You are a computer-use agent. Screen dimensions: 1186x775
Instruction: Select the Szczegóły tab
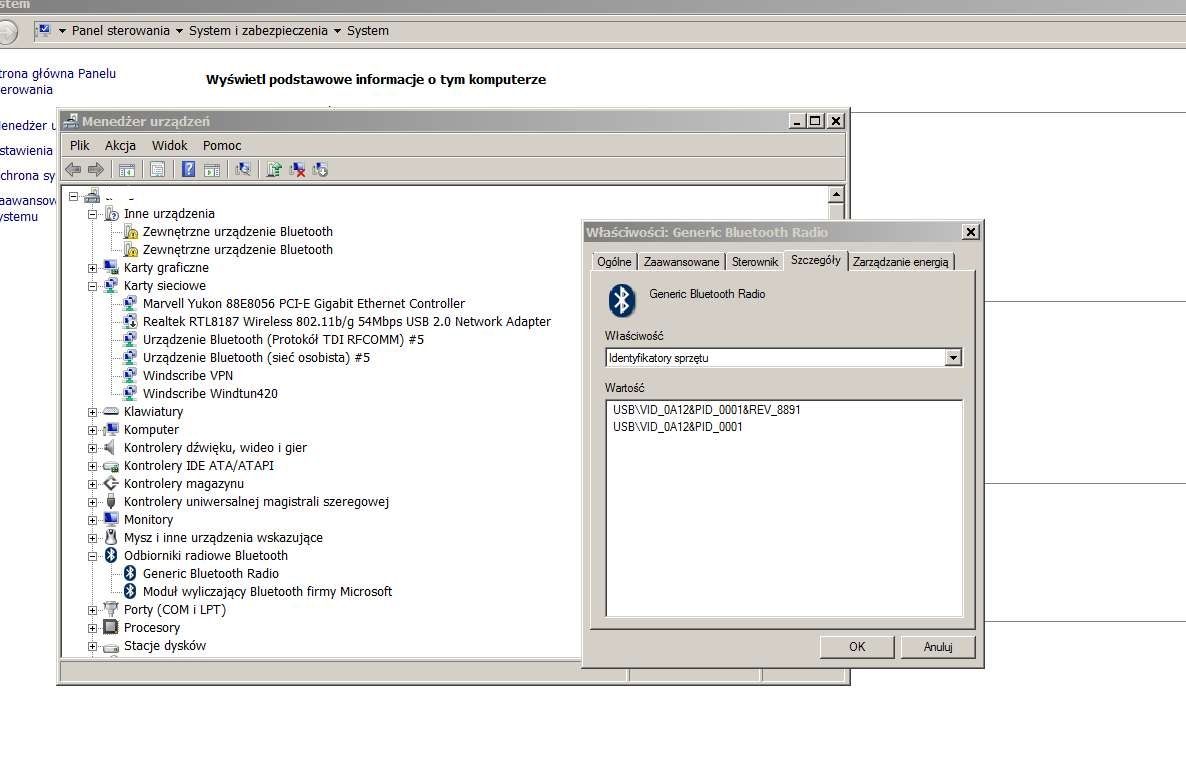[815, 260]
